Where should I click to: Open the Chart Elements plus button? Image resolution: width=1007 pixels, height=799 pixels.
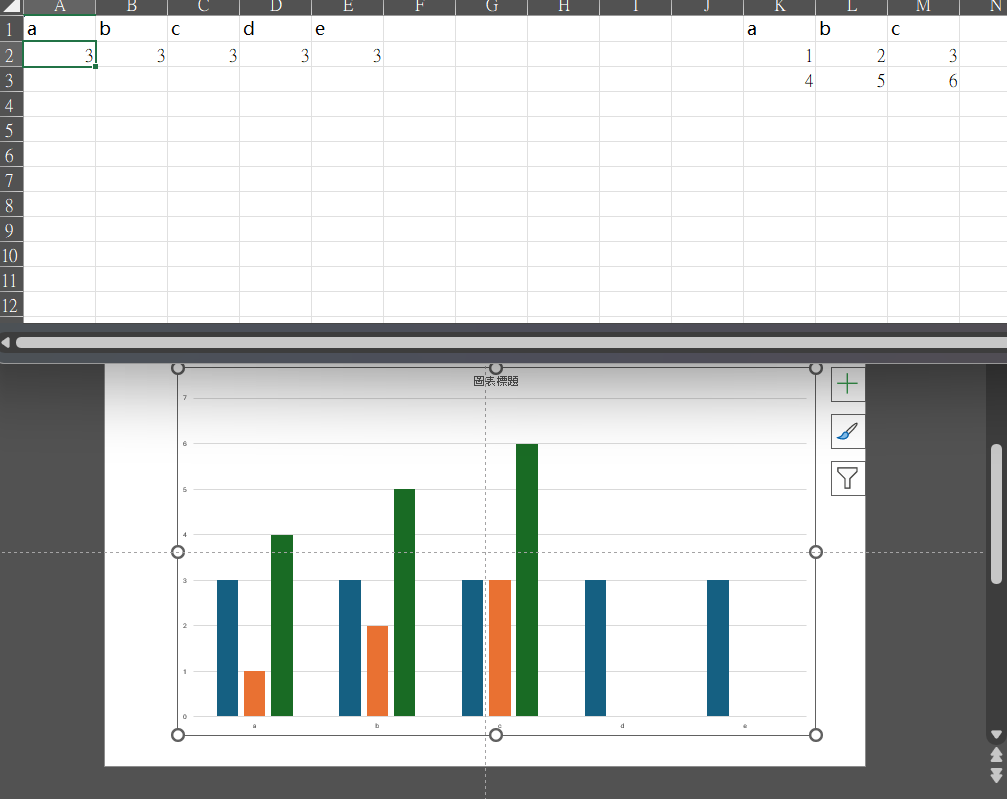[847, 384]
